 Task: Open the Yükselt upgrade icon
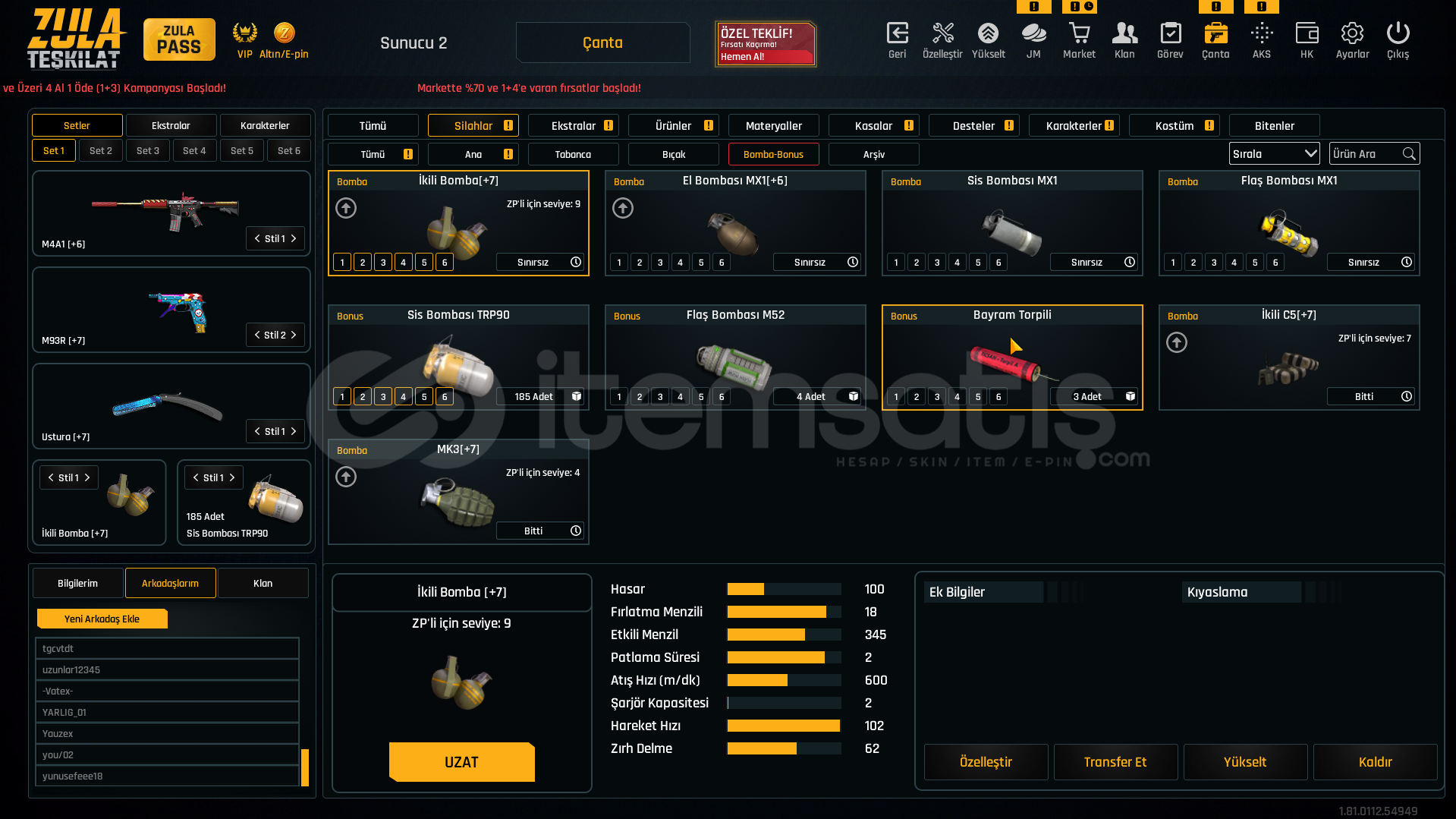pyautogui.click(x=988, y=33)
